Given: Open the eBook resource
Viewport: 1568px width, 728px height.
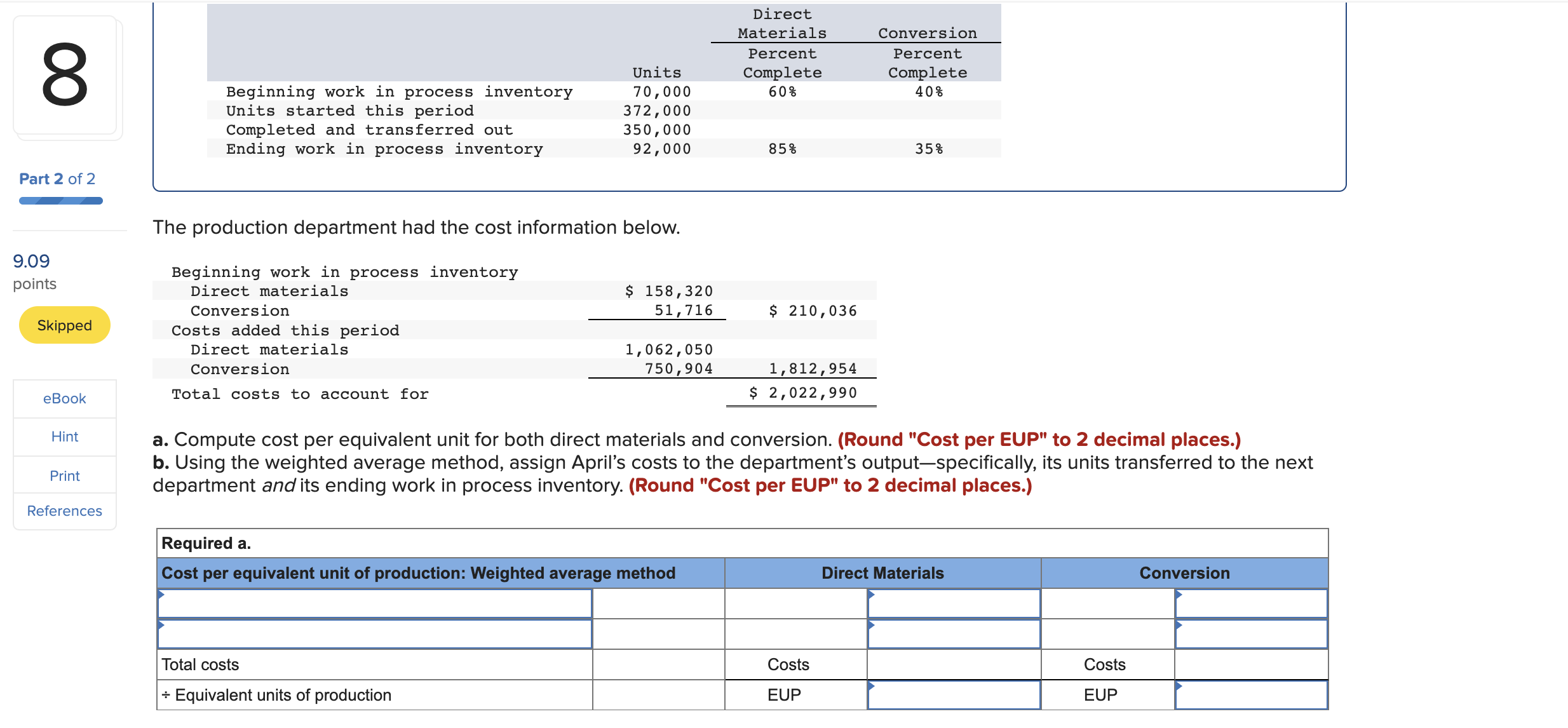Looking at the screenshot, I should pyautogui.click(x=64, y=398).
